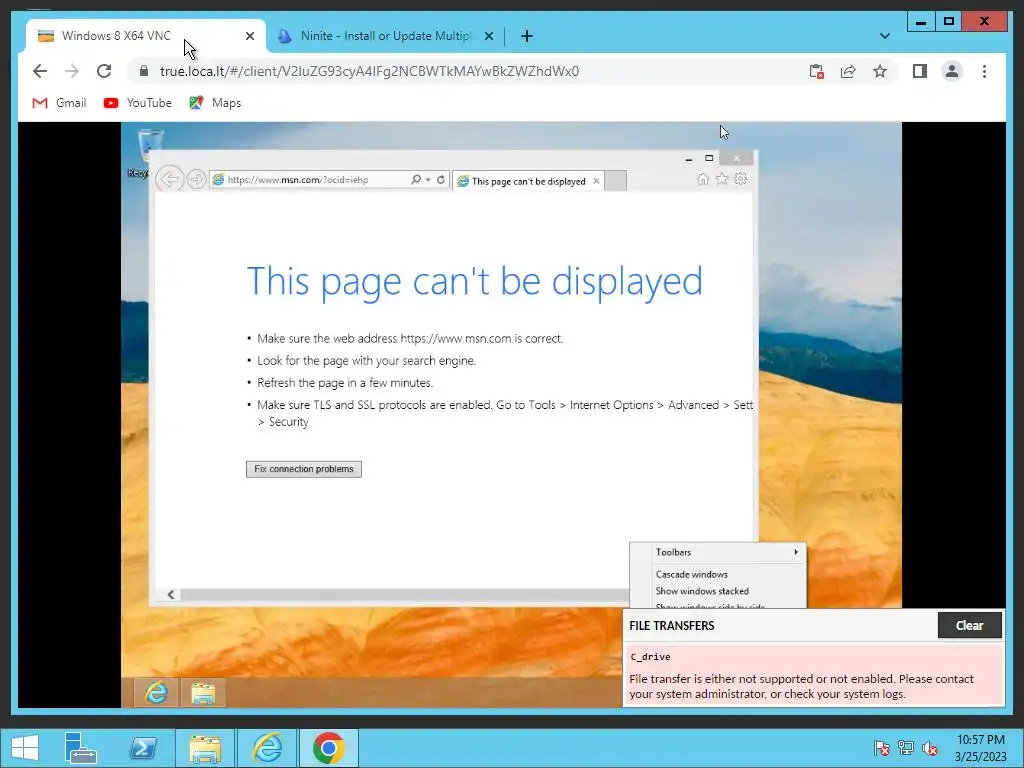Reload the Chrome page

pos(104,71)
